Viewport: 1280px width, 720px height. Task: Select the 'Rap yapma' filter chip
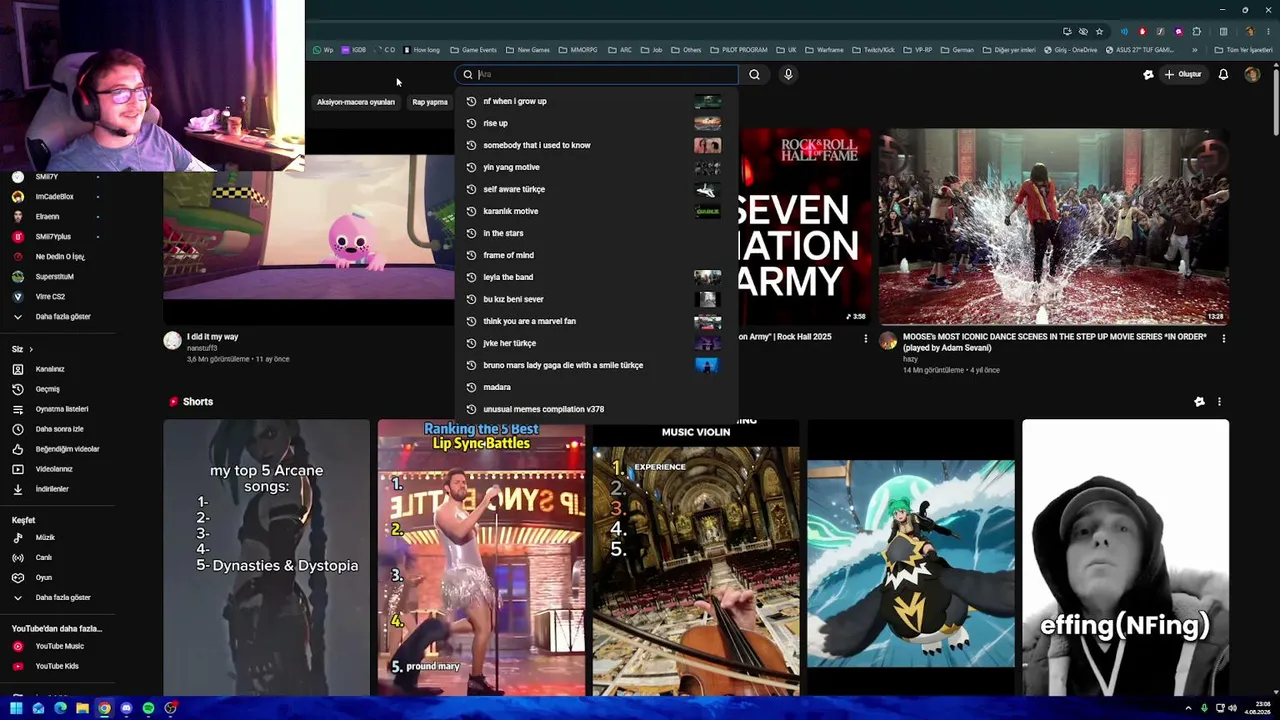click(430, 102)
